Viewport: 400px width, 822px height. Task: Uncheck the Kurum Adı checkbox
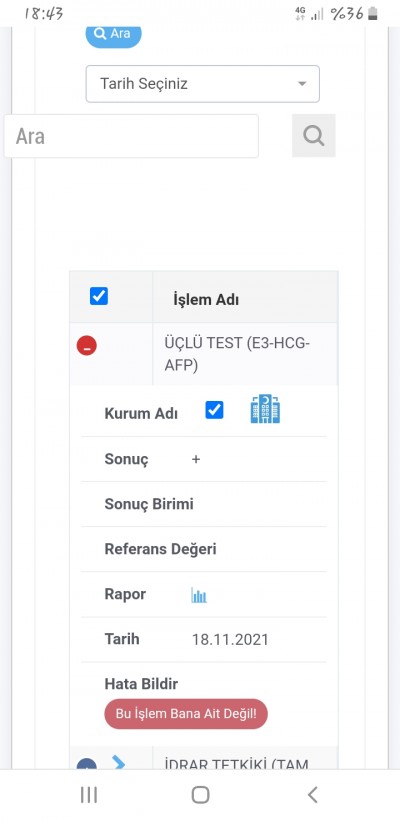(x=214, y=410)
